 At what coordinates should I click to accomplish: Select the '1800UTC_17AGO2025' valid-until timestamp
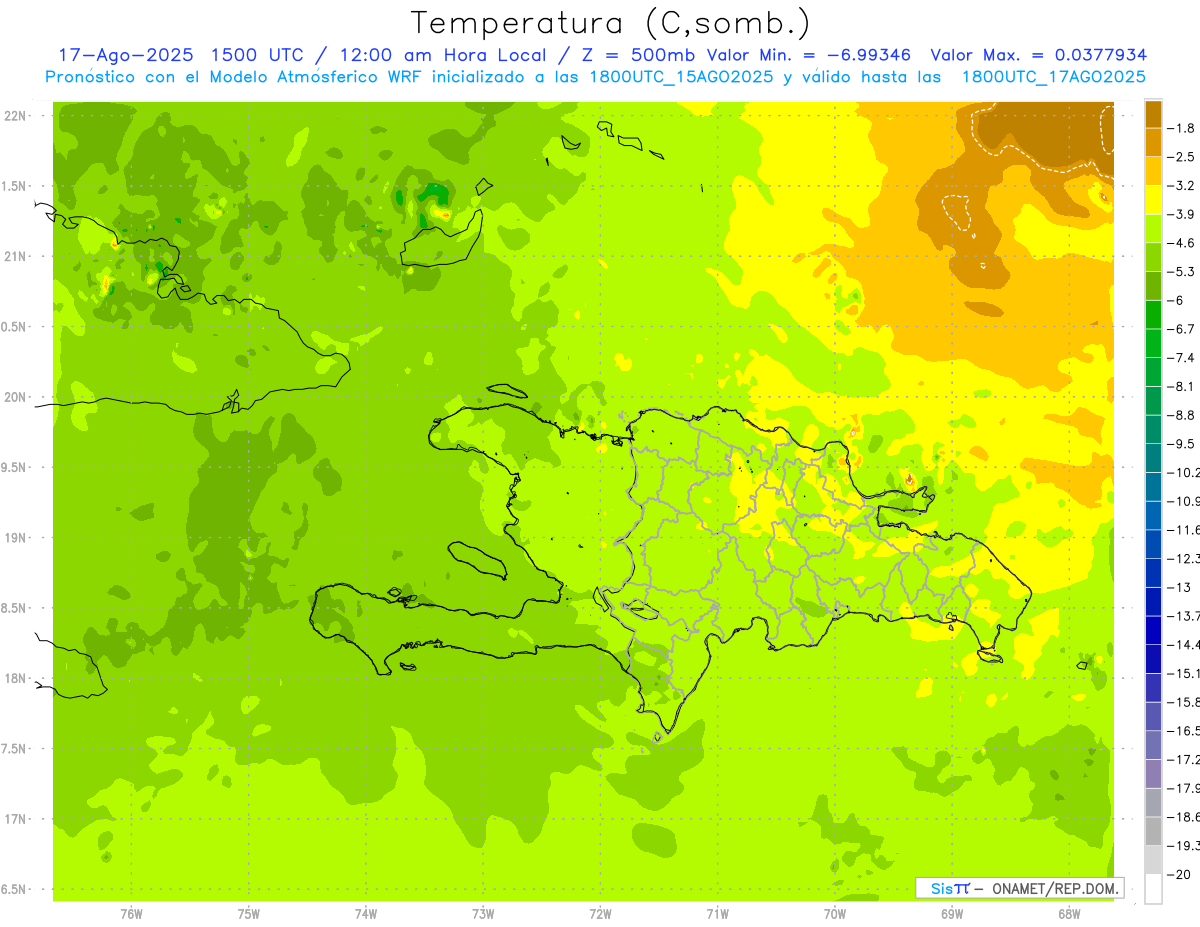pos(1053,77)
